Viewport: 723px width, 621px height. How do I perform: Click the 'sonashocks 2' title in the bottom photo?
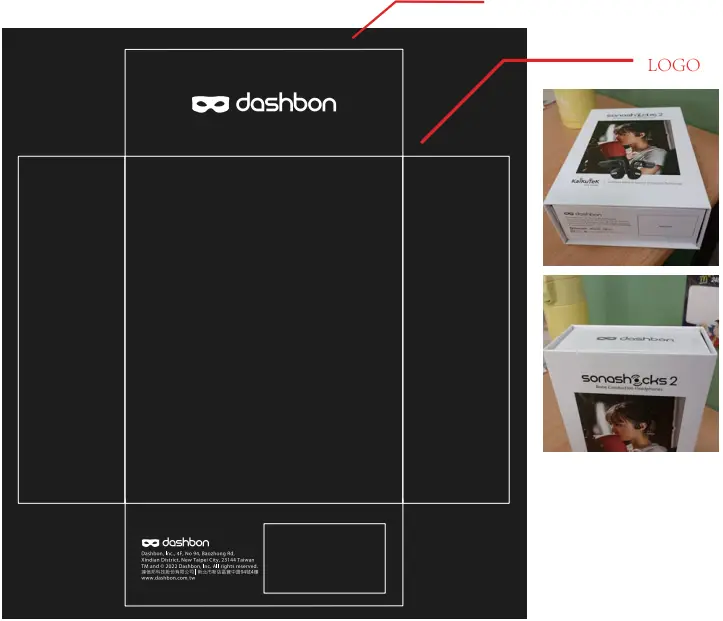pos(629,380)
